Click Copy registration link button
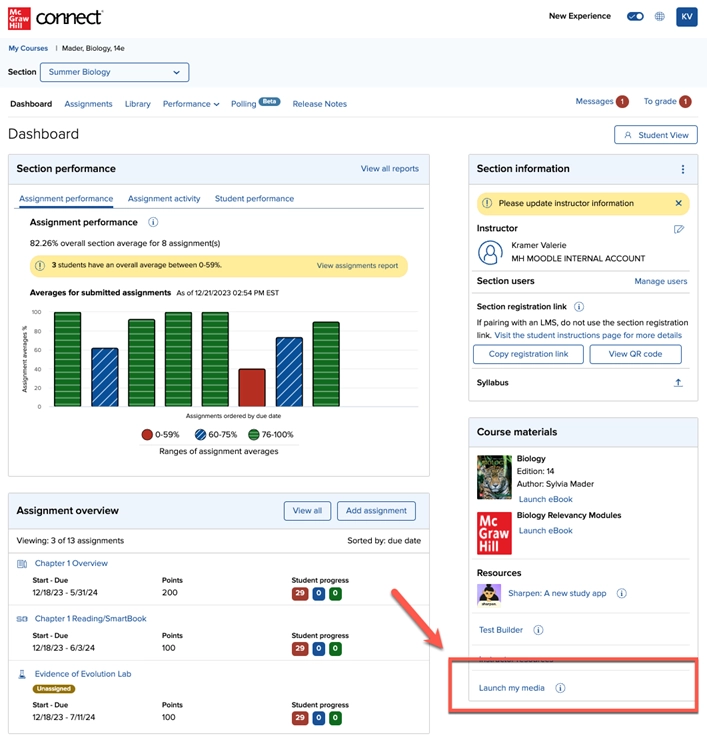707x740 pixels. [528, 354]
